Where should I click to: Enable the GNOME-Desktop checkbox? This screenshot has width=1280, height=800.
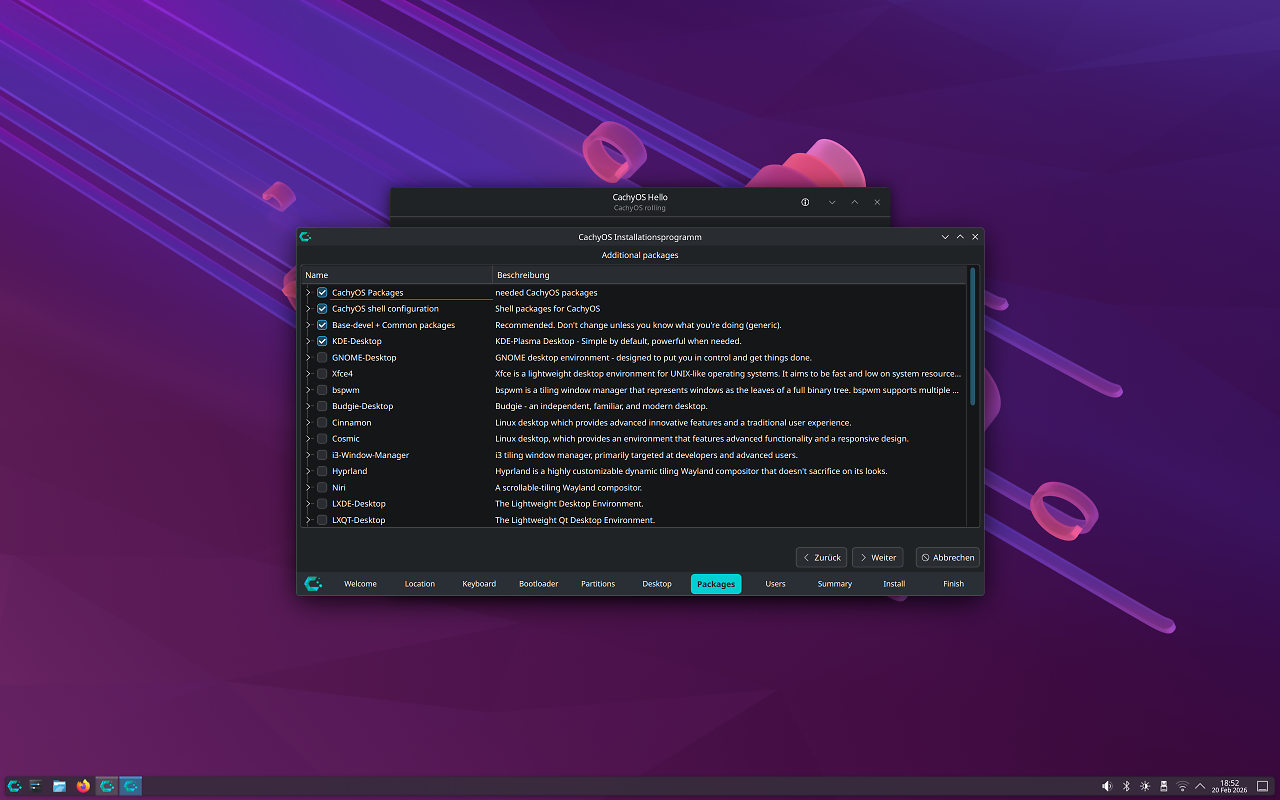[322, 357]
